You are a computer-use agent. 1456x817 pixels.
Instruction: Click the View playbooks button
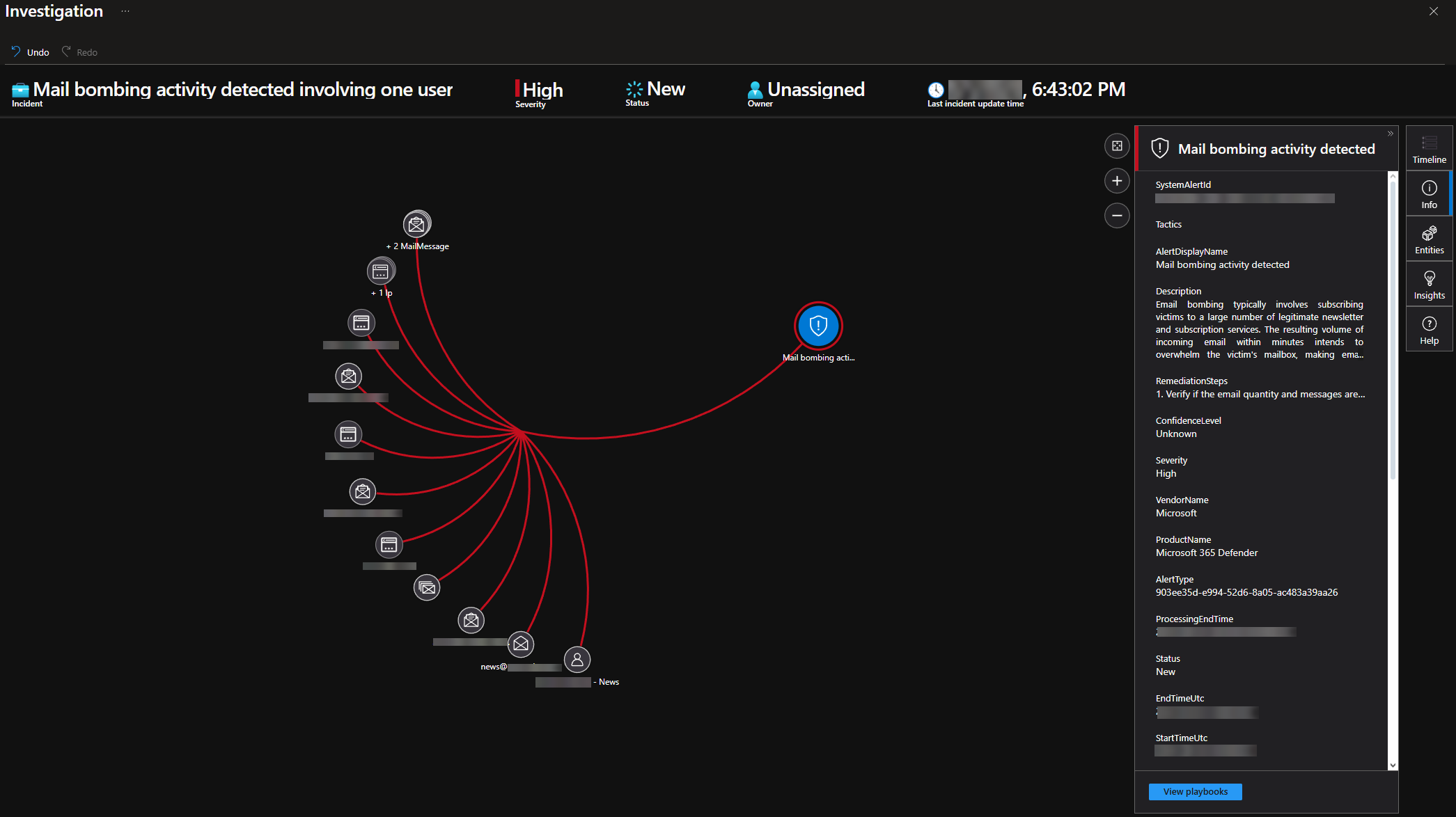tap(1195, 792)
